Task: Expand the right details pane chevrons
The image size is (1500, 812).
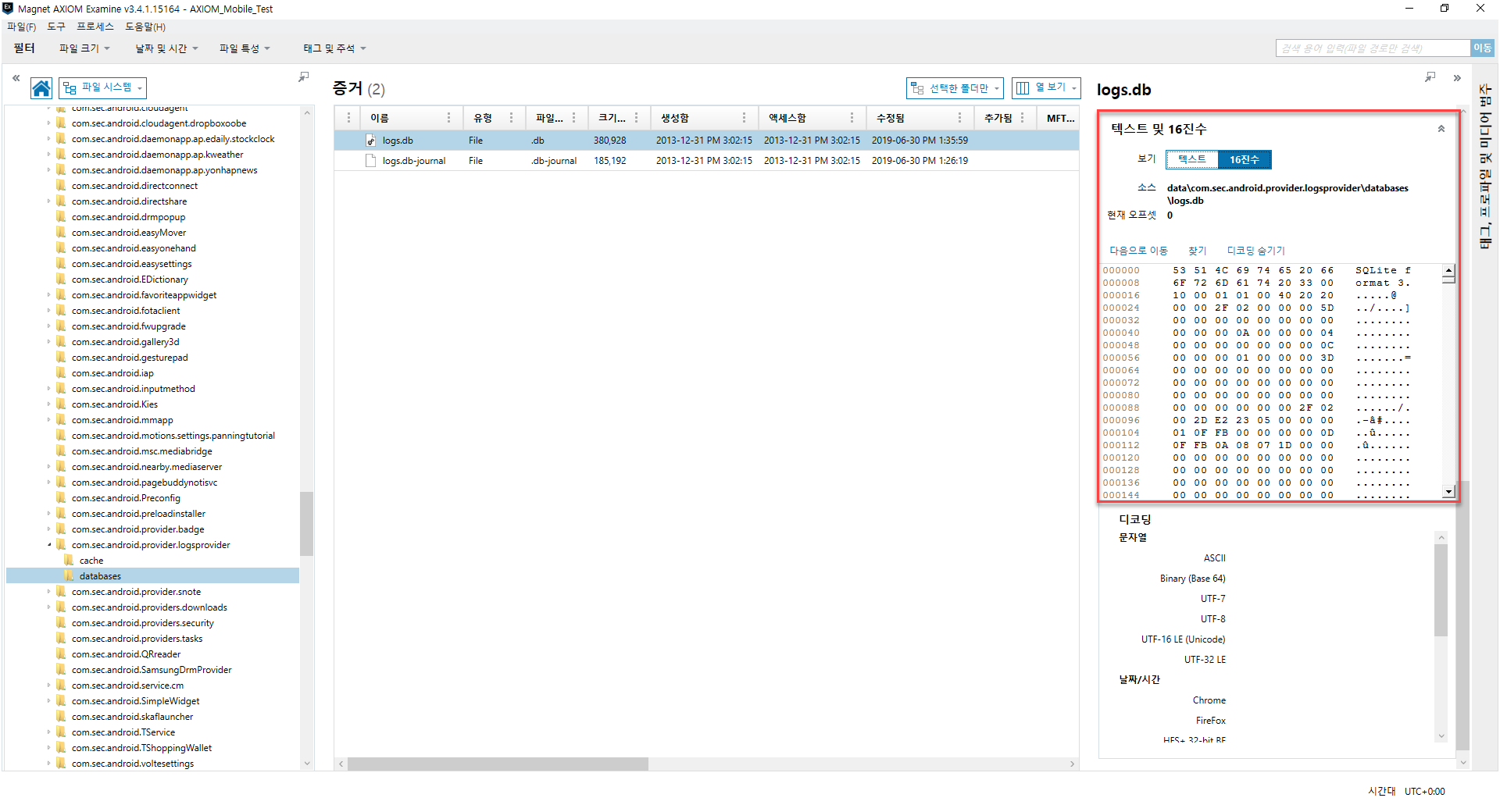Action: [x=1457, y=77]
